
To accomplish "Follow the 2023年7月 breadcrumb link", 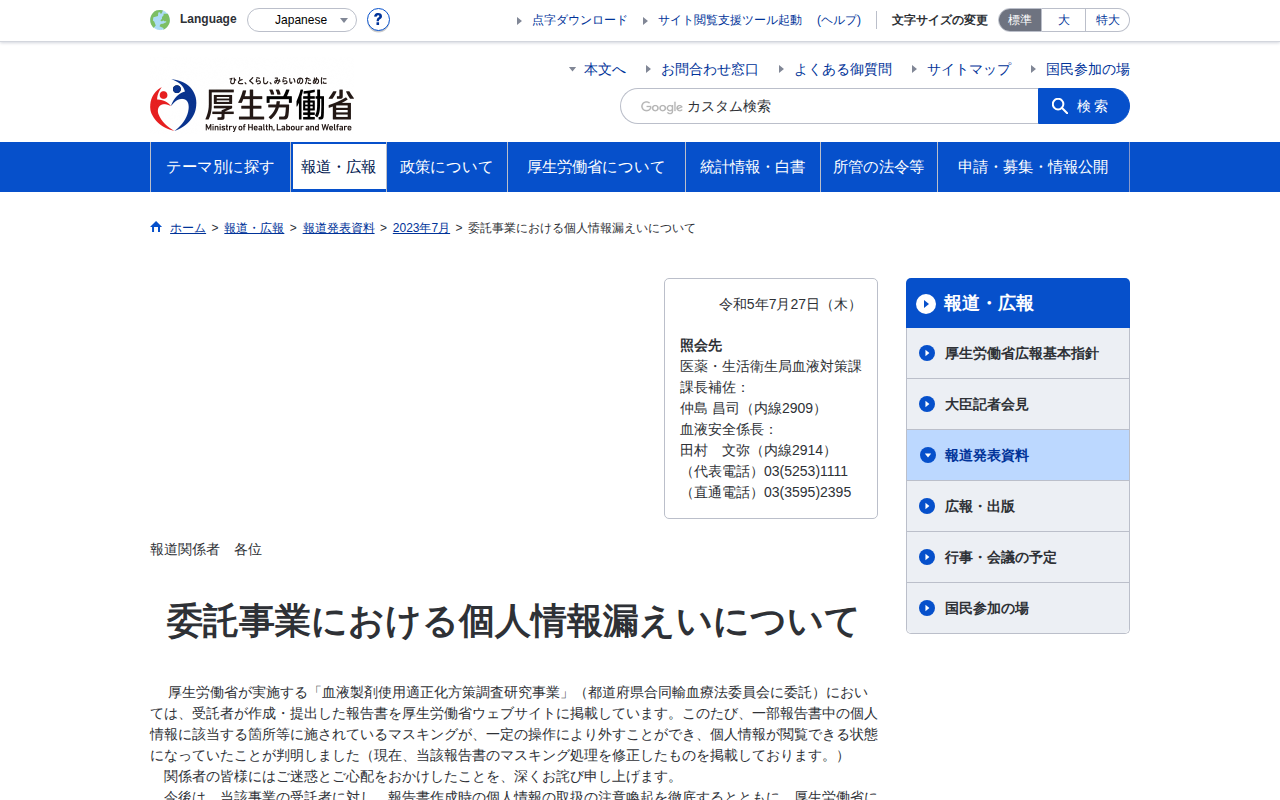I will (x=421, y=228).
